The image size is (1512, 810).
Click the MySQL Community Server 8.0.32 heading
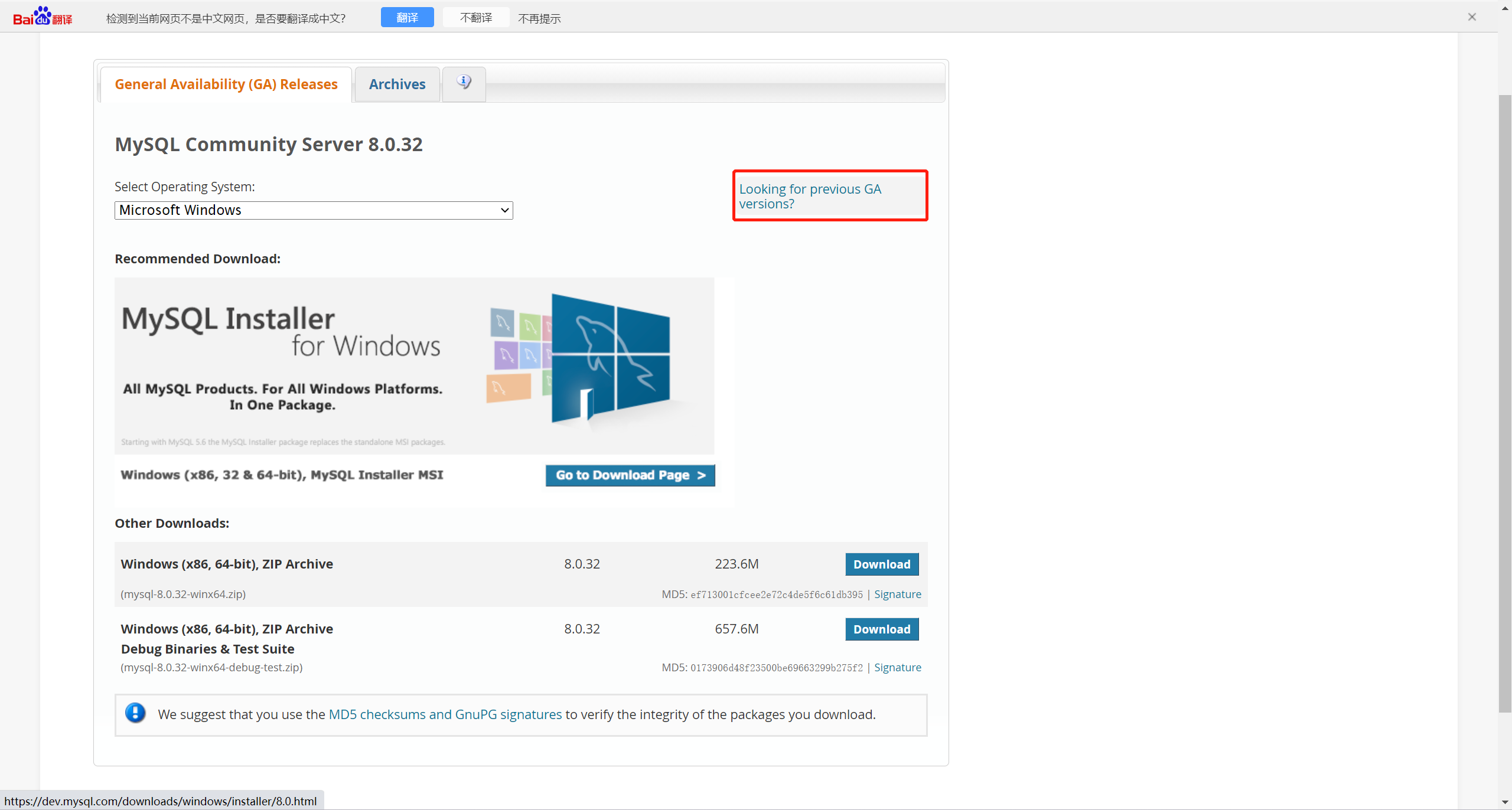tap(269, 145)
